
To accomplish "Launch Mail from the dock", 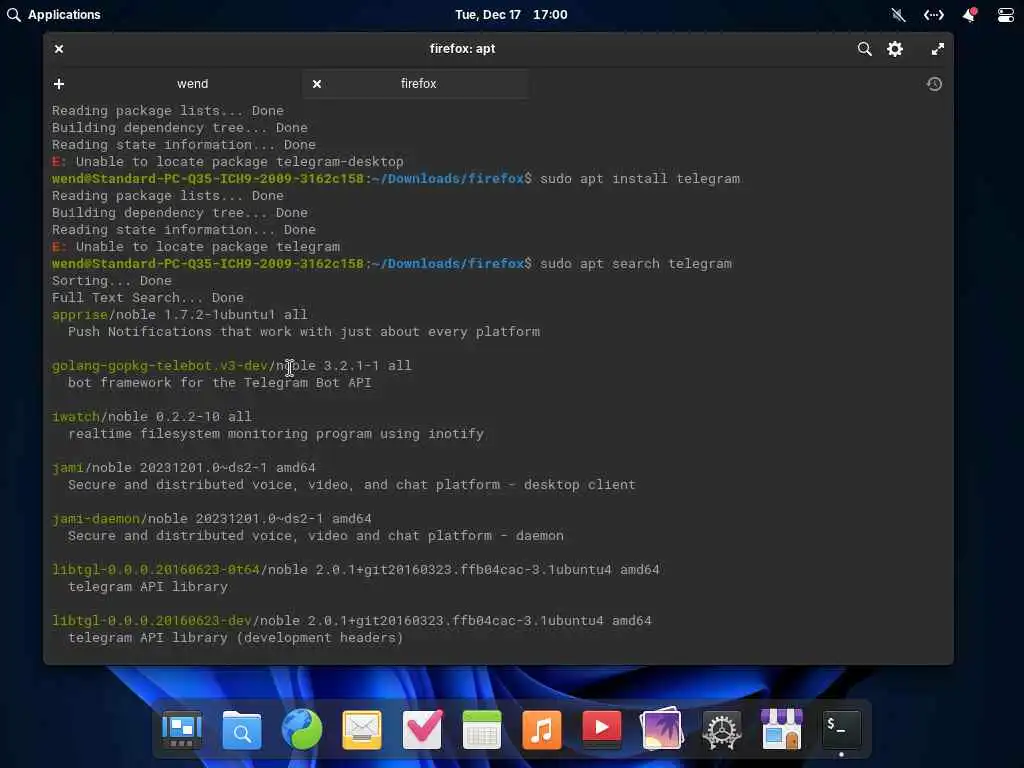I will click(x=362, y=729).
